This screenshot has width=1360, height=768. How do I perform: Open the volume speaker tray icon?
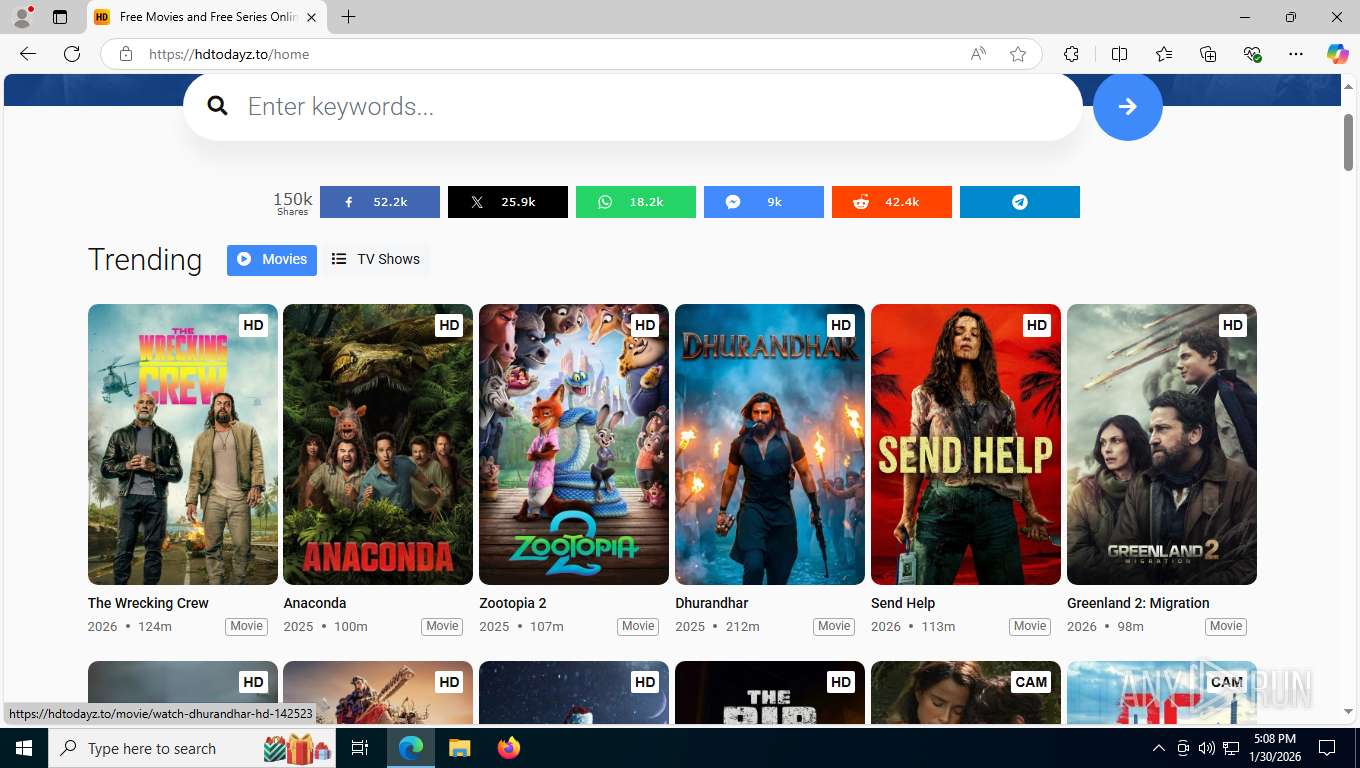[x=1206, y=748]
